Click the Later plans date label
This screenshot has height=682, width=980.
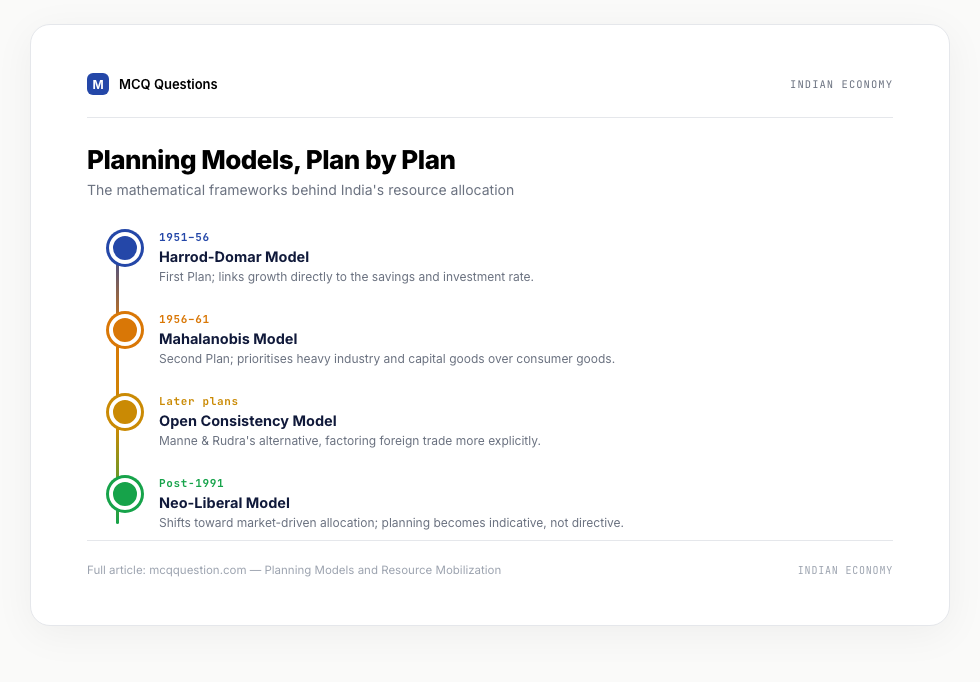[198, 401]
